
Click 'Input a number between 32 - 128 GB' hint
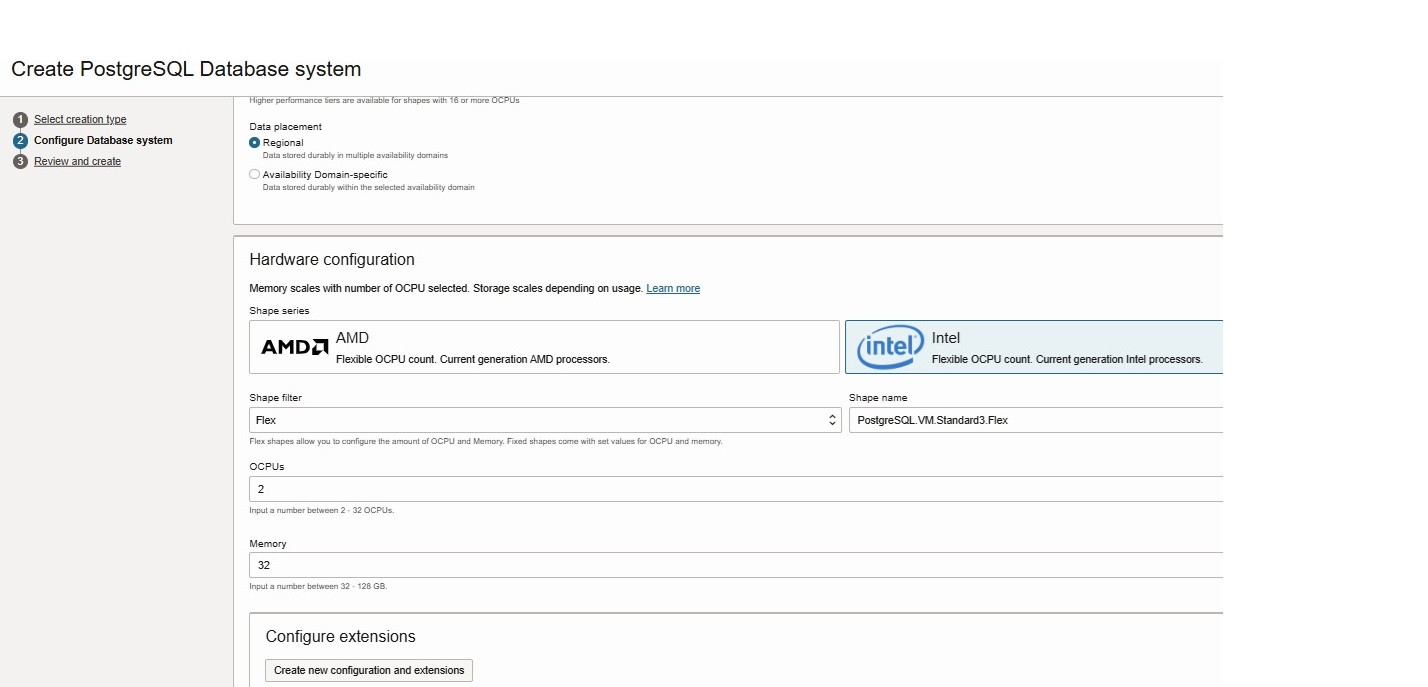tap(318, 586)
